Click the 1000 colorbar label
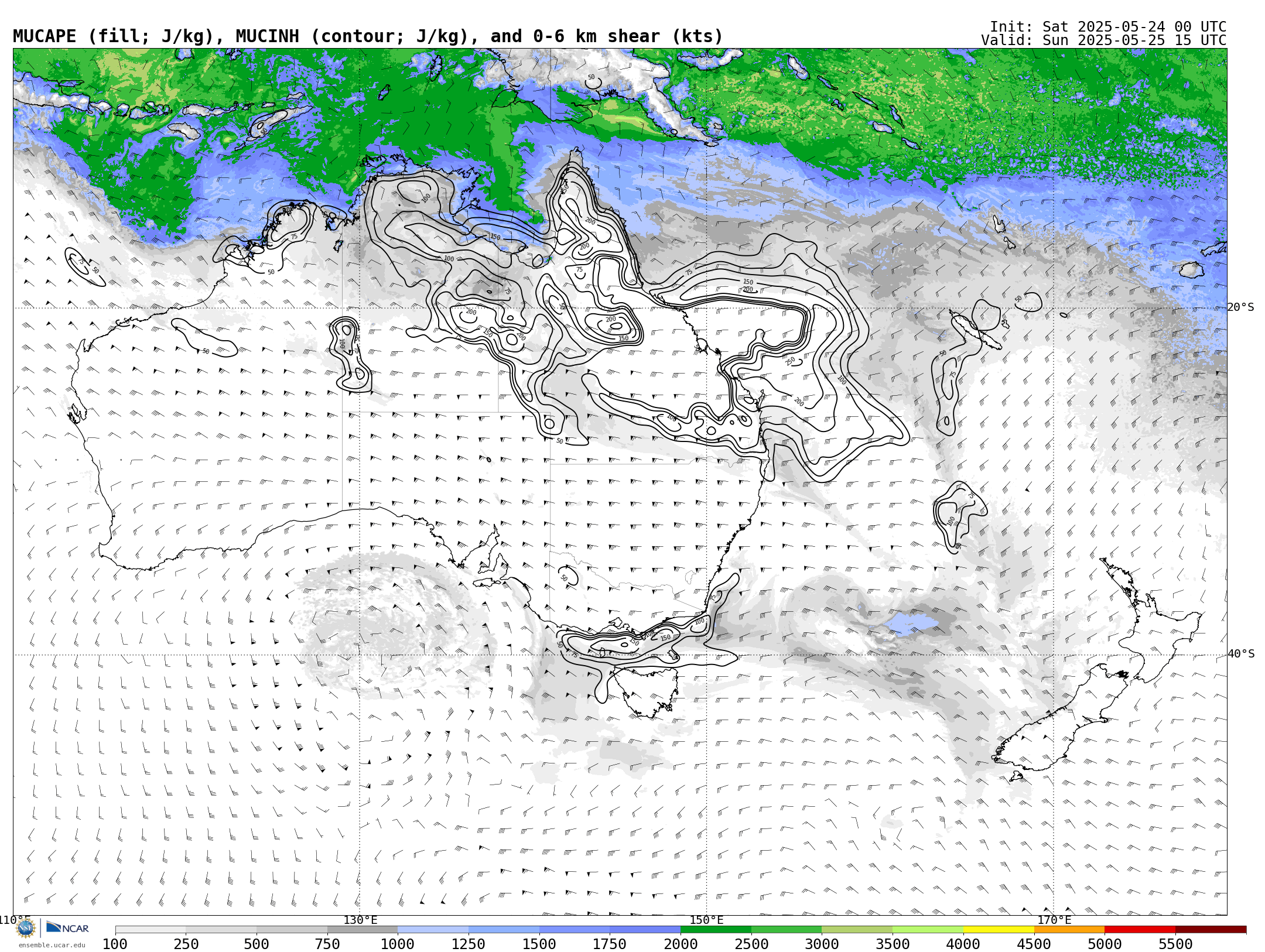This screenshot has height=952, width=1265. click(398, 944)
